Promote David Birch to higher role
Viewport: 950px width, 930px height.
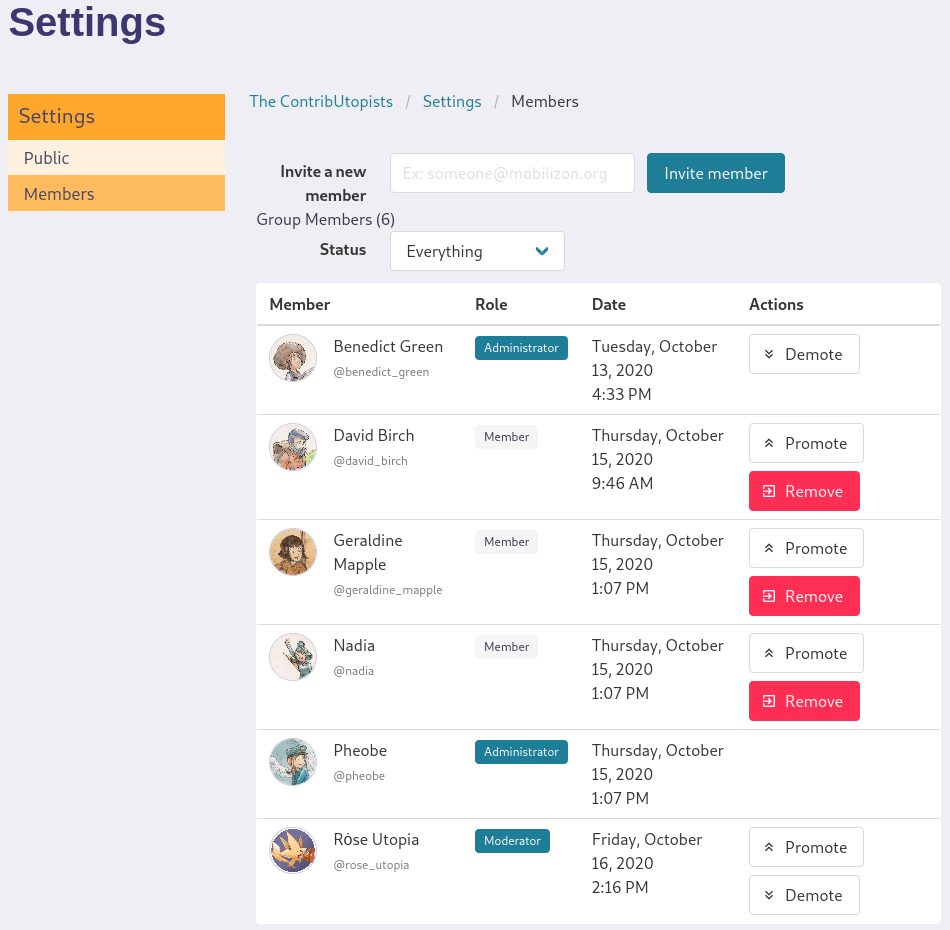806,443
